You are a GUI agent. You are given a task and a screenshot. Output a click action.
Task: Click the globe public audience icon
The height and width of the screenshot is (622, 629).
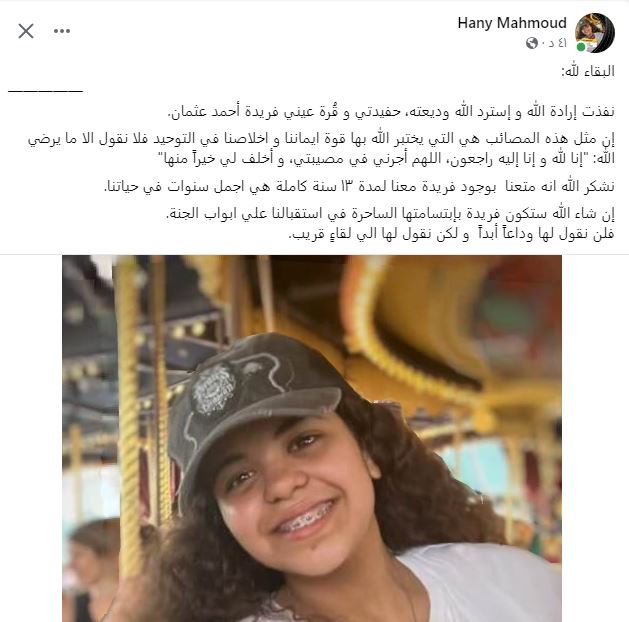[x=532, y=43]
